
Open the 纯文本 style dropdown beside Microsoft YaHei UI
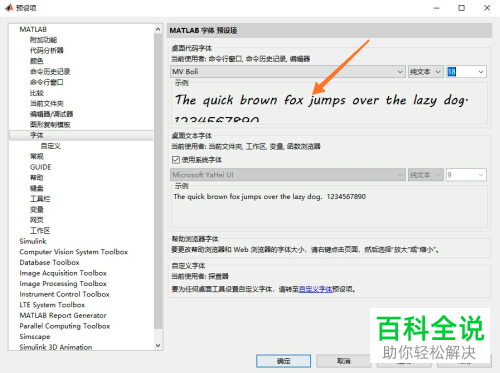(x=426, y=175)
